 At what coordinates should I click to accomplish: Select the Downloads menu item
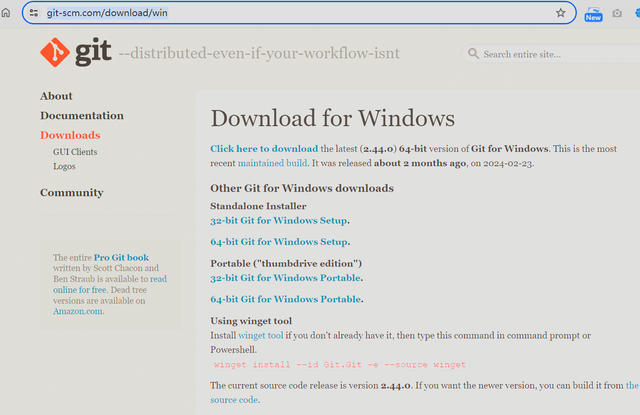[70, 135]
